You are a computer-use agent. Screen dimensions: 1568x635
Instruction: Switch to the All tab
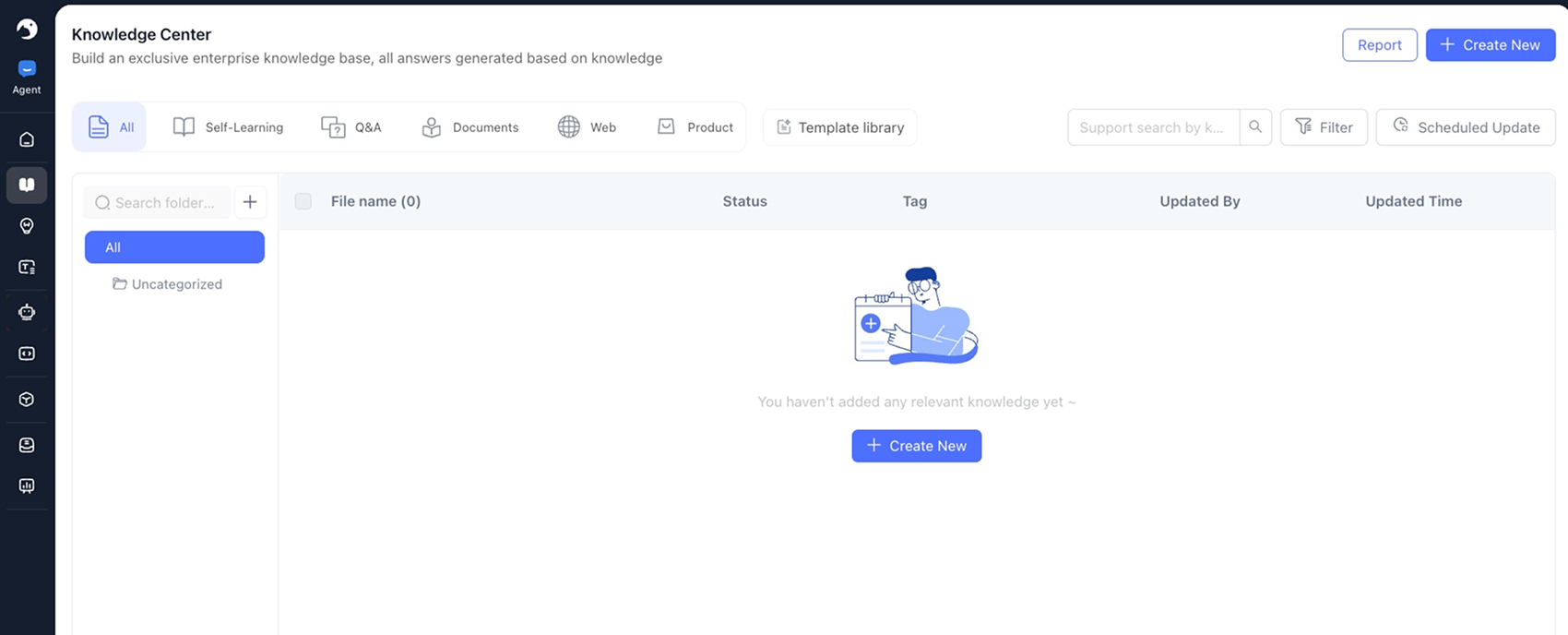tap(110, 127)
